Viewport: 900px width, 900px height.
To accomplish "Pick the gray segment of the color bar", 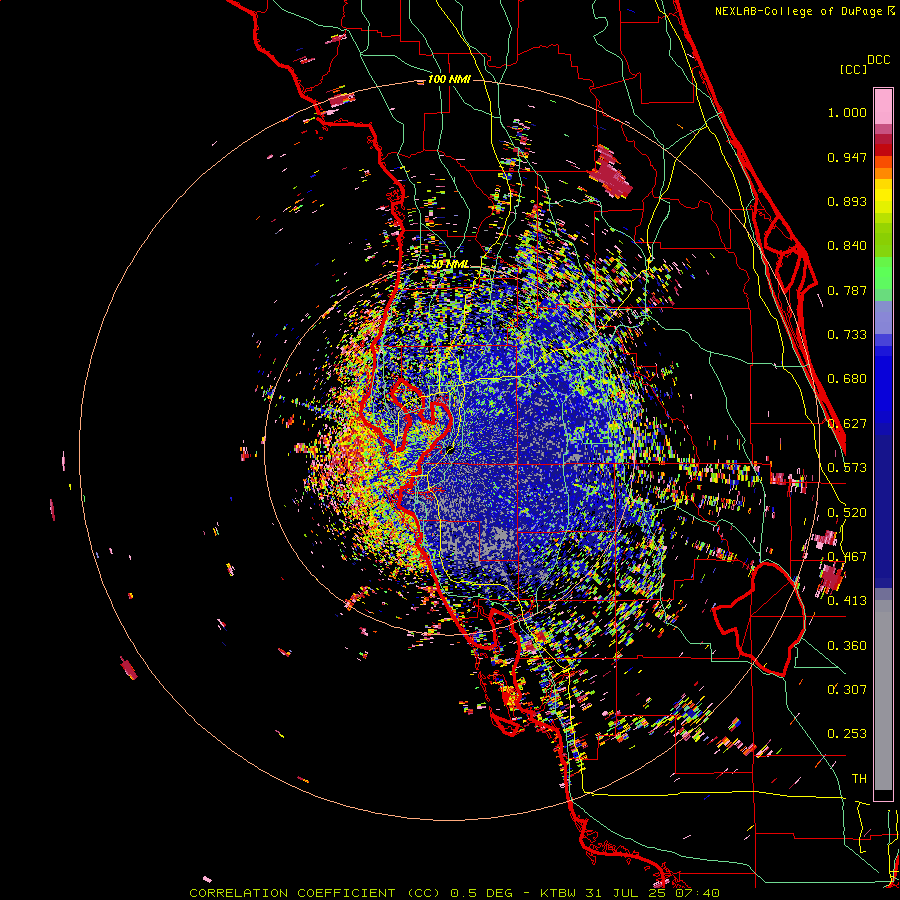I will (x=883, y=695).
